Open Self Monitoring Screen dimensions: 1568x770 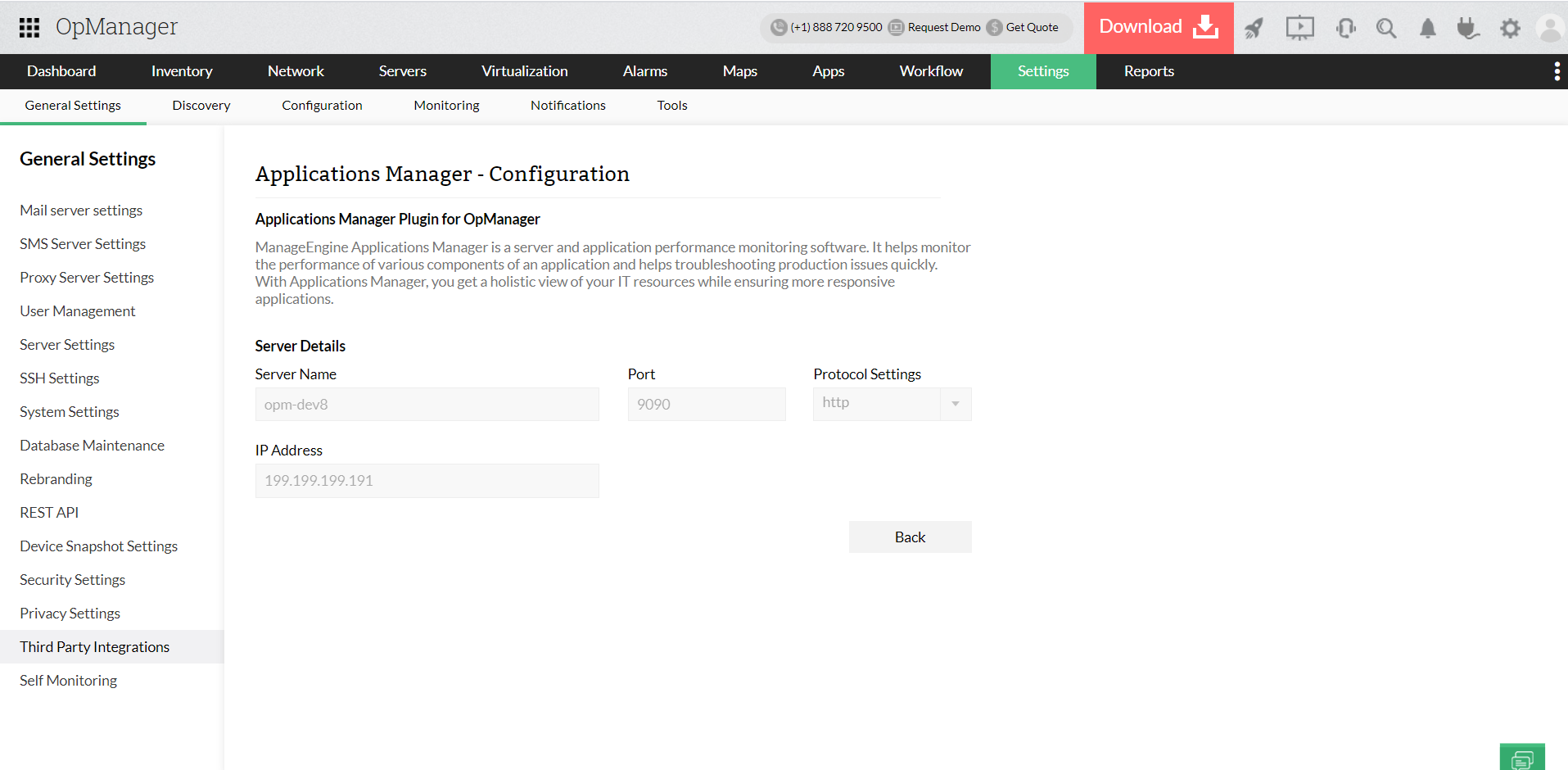point(69,681)
